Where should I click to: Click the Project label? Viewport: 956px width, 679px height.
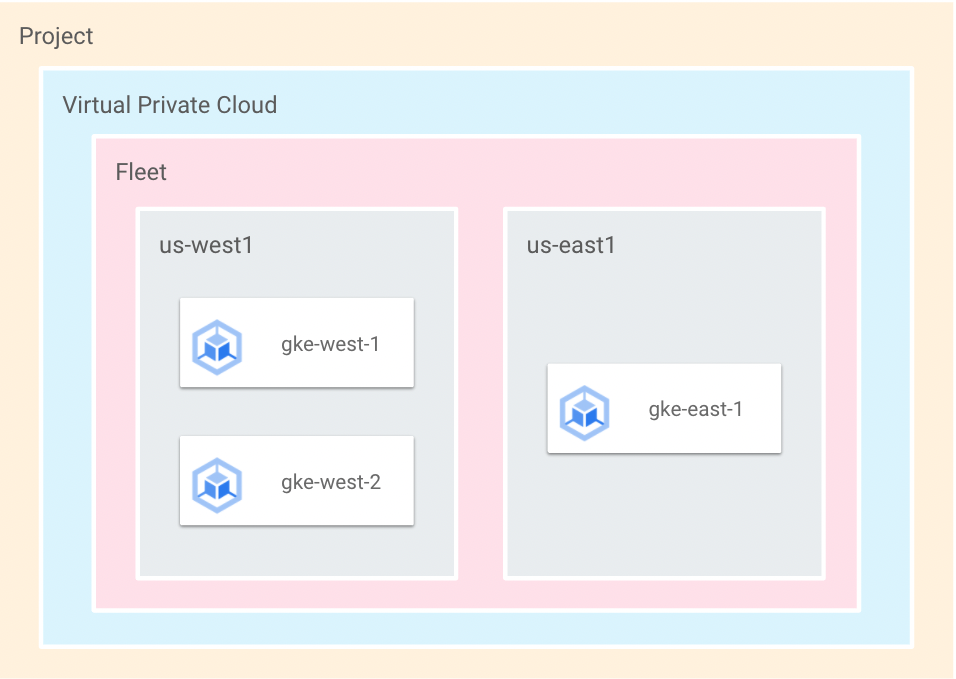point(56,37)
